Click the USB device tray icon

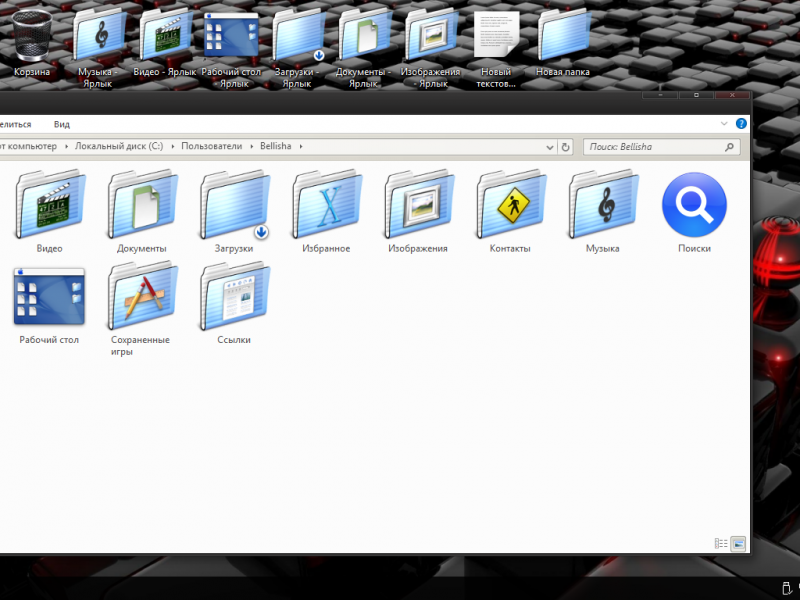[786, 588]
